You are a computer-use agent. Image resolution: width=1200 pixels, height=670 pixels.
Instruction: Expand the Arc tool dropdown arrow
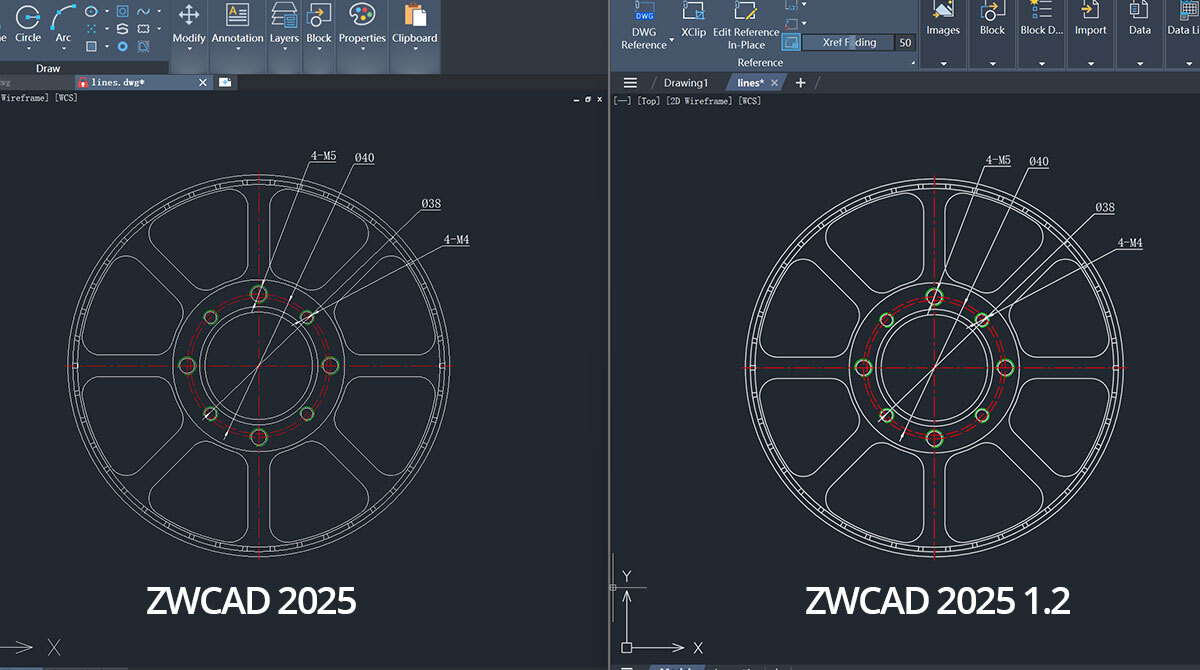click(64, 48)
